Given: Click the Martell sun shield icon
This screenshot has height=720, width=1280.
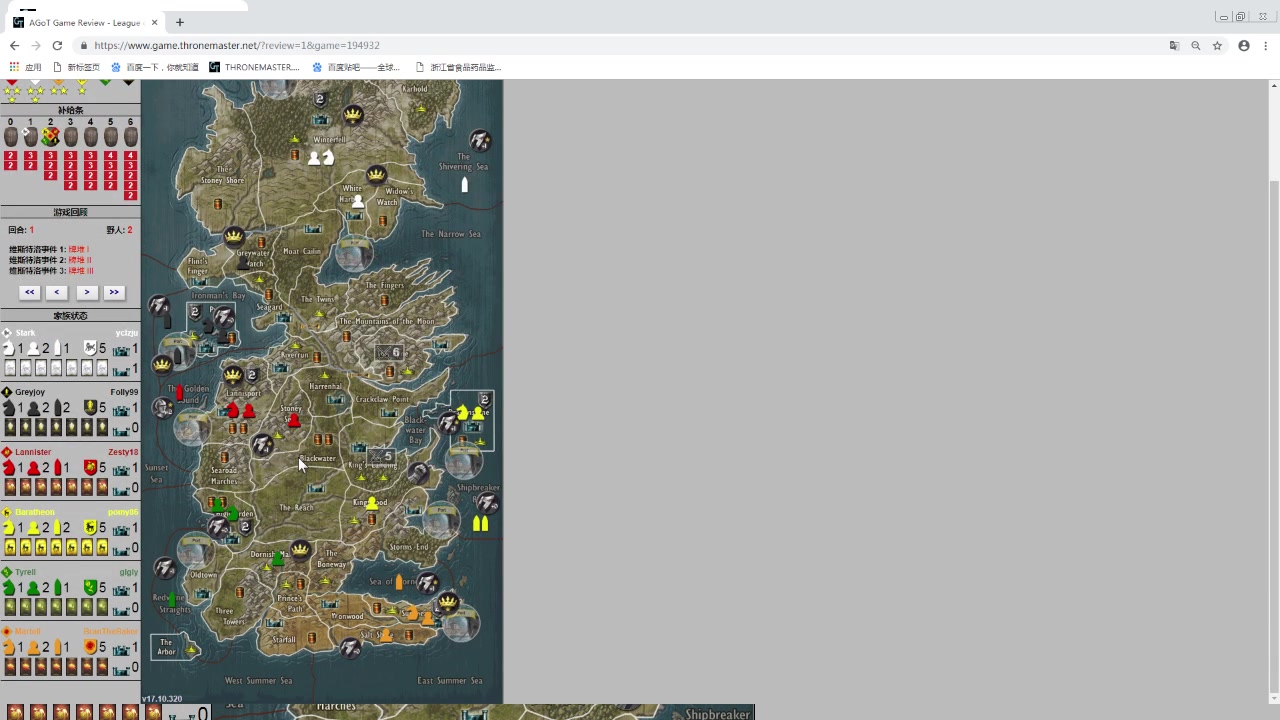Looking at the screenshot, I should click(90, 648).
